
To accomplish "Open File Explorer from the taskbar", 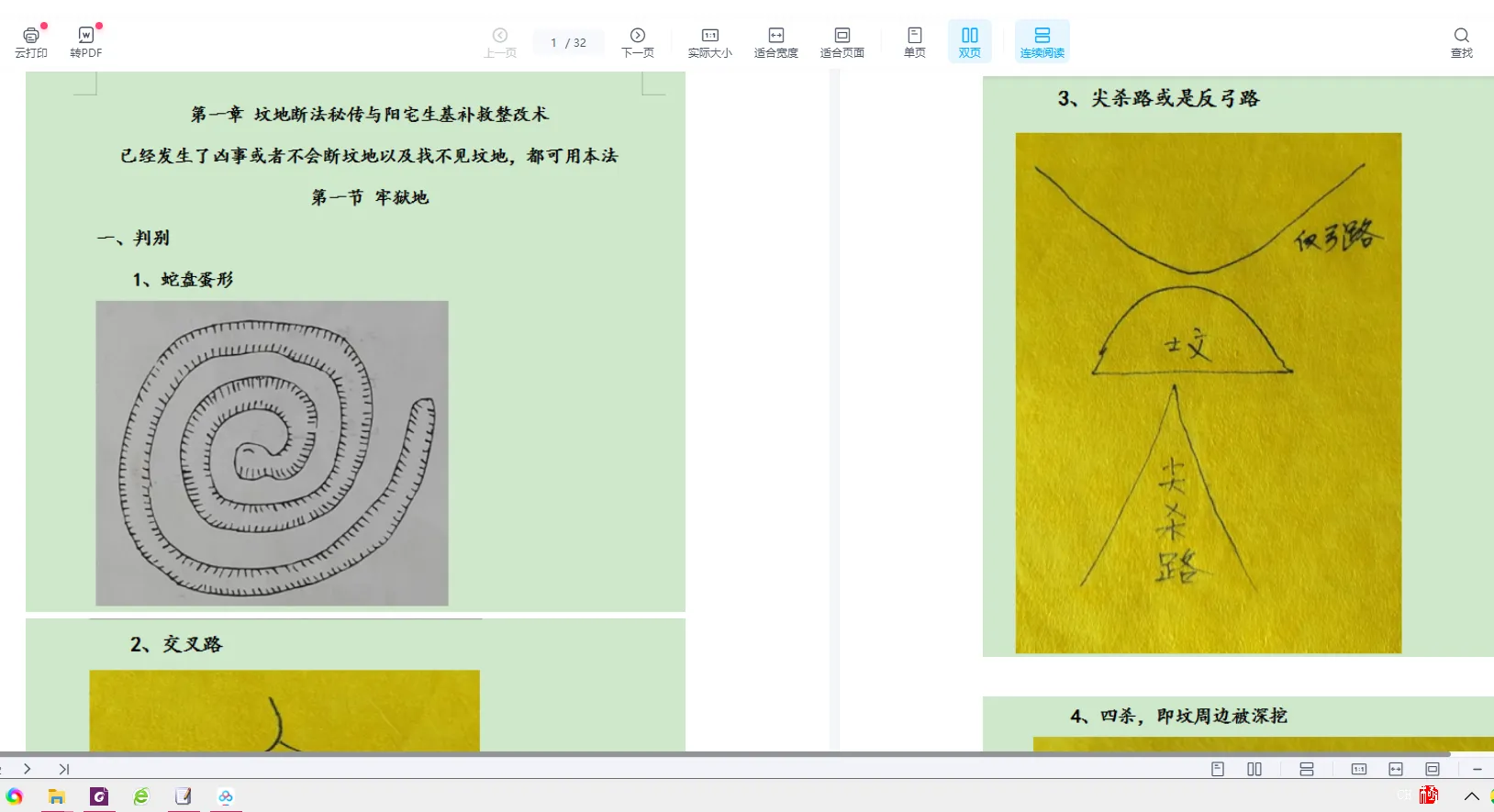I will pyautogui.click(x=57, y=796).
